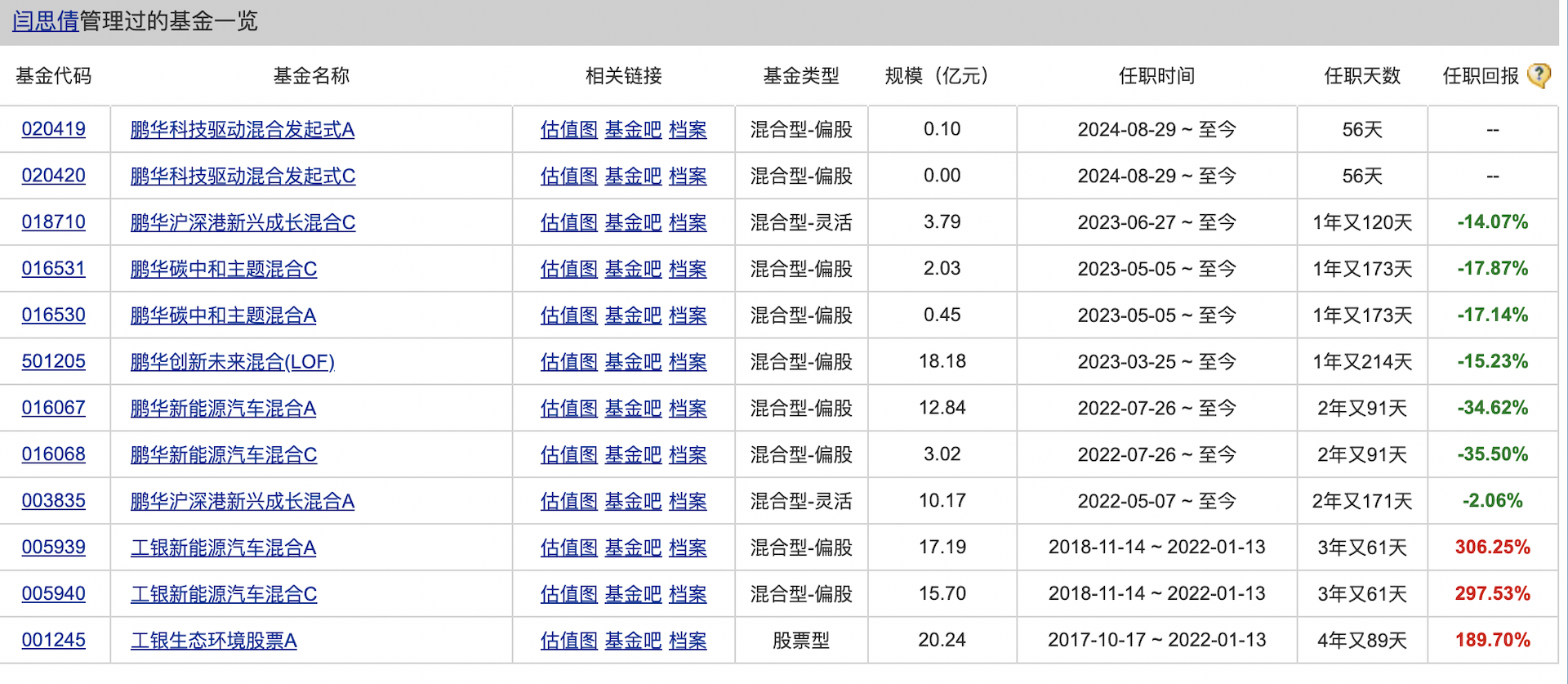
Task: Open 鹏华科技驱动混合发起式C fund page
Action: [243, 176]
